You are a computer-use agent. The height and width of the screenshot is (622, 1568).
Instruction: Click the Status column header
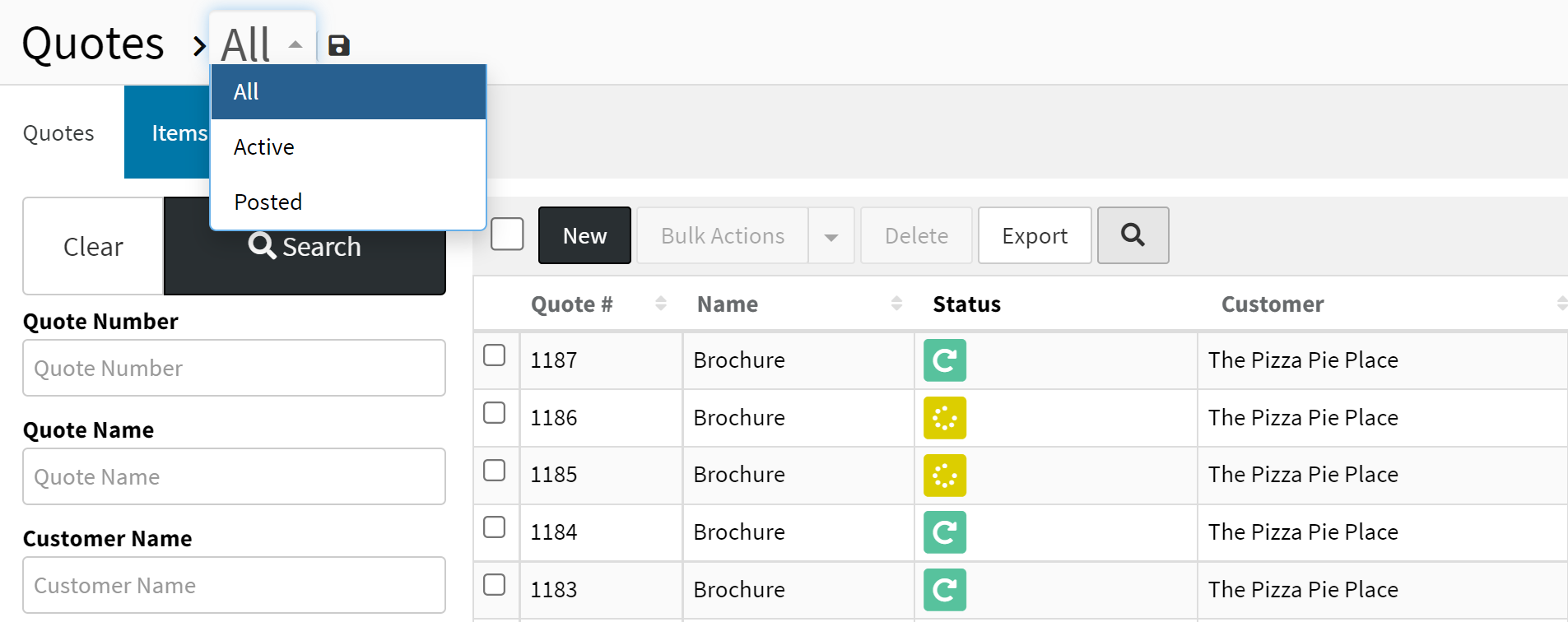point(966,304)
